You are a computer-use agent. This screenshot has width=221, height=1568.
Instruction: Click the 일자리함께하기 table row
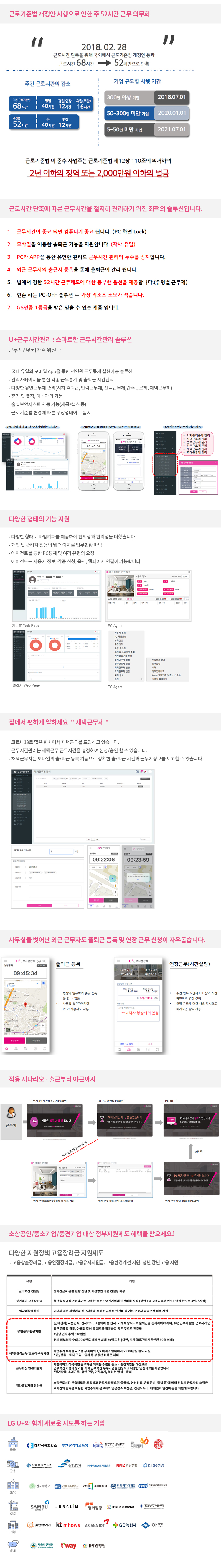point(110,1310)
